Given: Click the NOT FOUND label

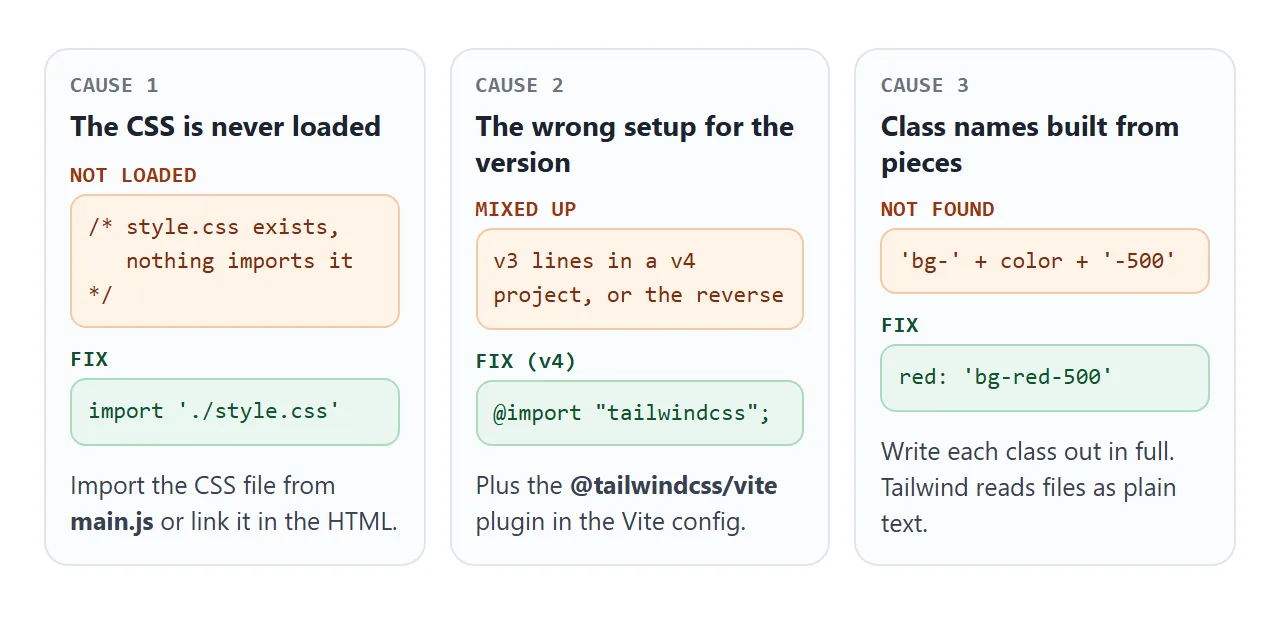Looking at the screenshot, I should (x=937, y=210).
